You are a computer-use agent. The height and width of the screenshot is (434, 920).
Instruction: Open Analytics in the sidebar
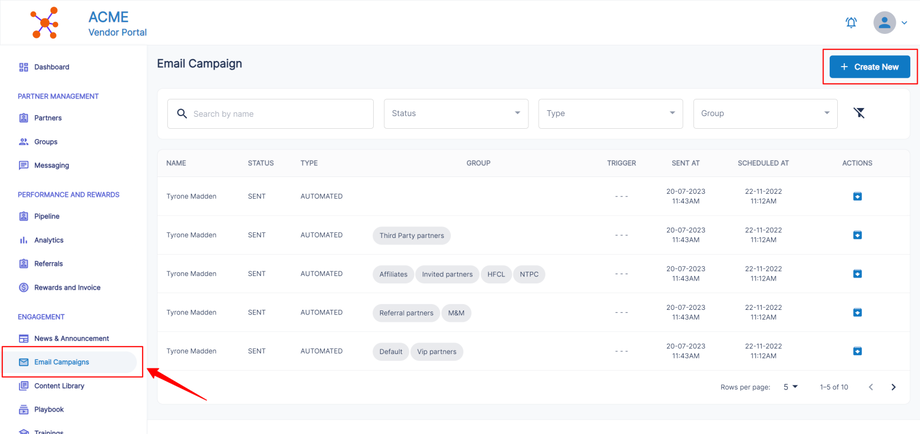(48, 240)
